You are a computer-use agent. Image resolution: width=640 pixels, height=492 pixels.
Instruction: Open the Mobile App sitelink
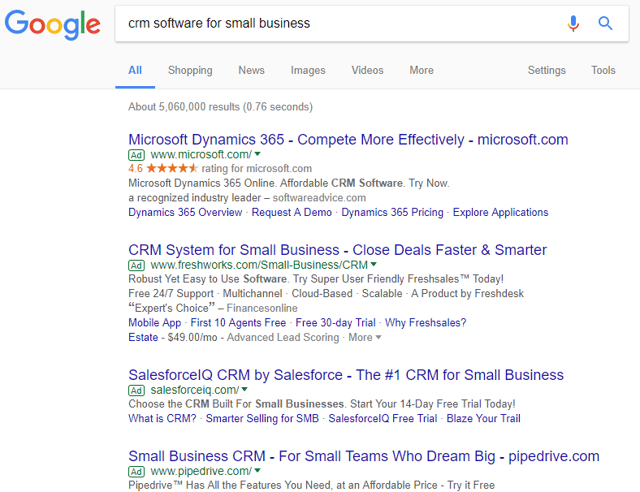point(155,323)
